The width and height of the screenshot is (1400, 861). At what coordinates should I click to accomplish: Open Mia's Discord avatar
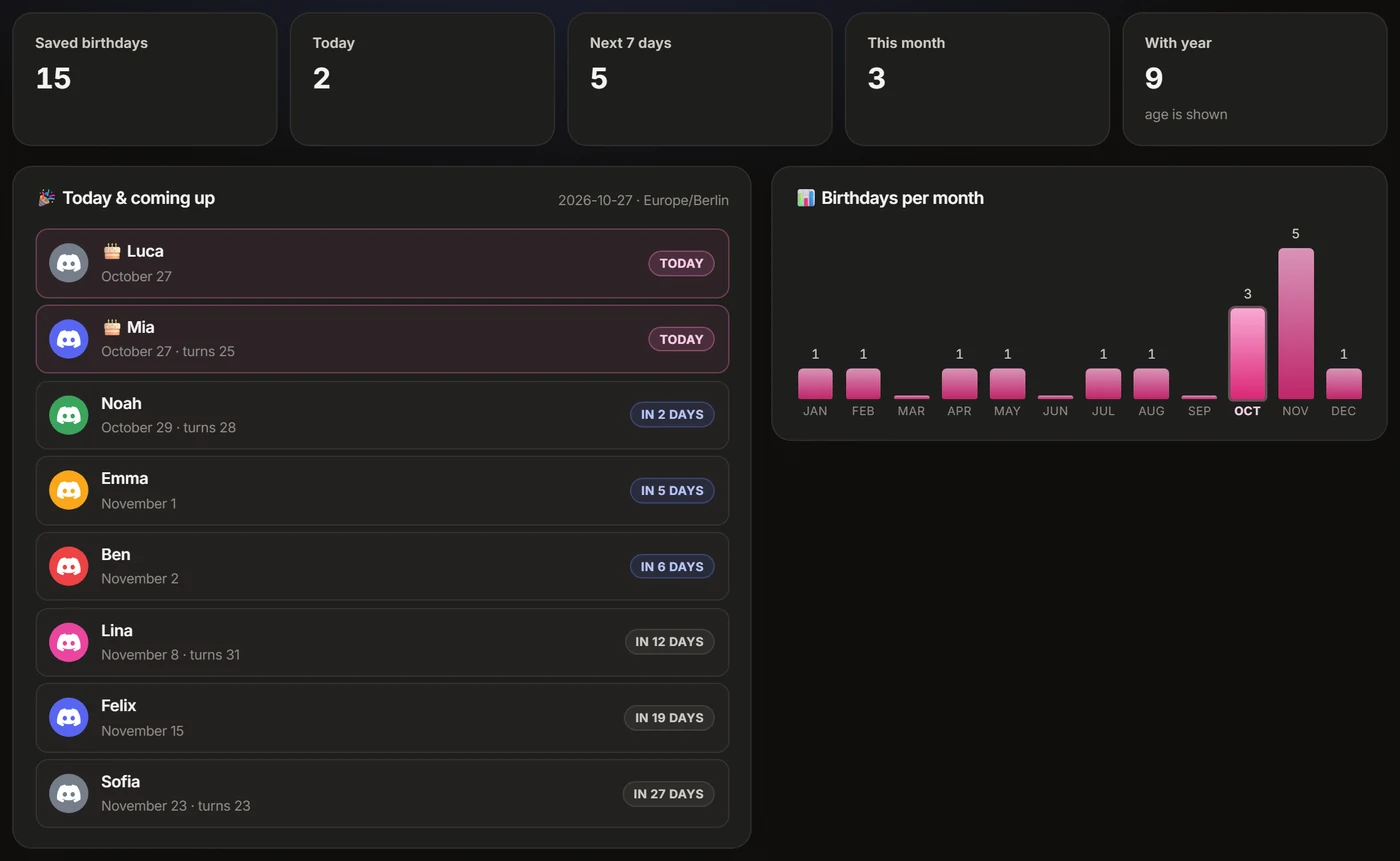pos(69,339)
